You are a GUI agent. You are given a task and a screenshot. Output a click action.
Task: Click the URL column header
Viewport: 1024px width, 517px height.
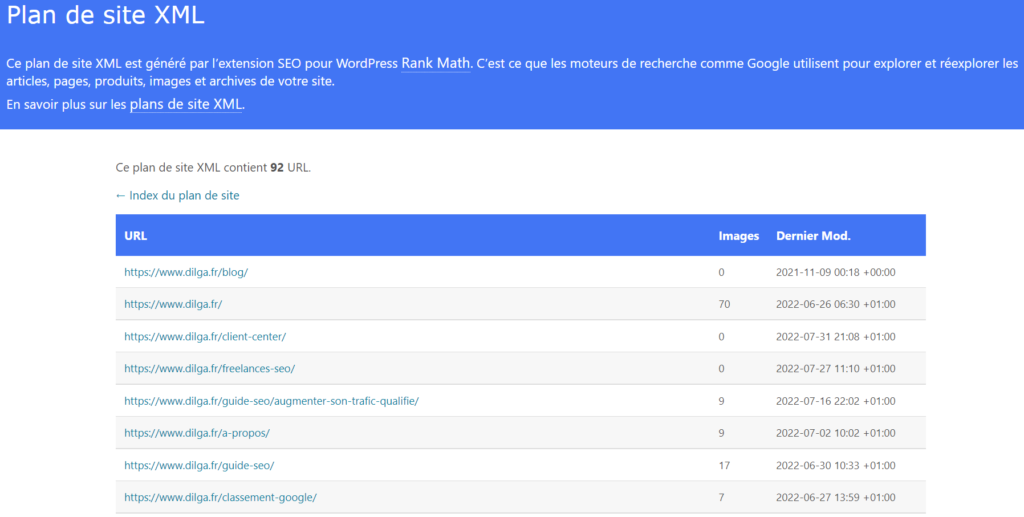pyautogui.click(x=136, y=236)
